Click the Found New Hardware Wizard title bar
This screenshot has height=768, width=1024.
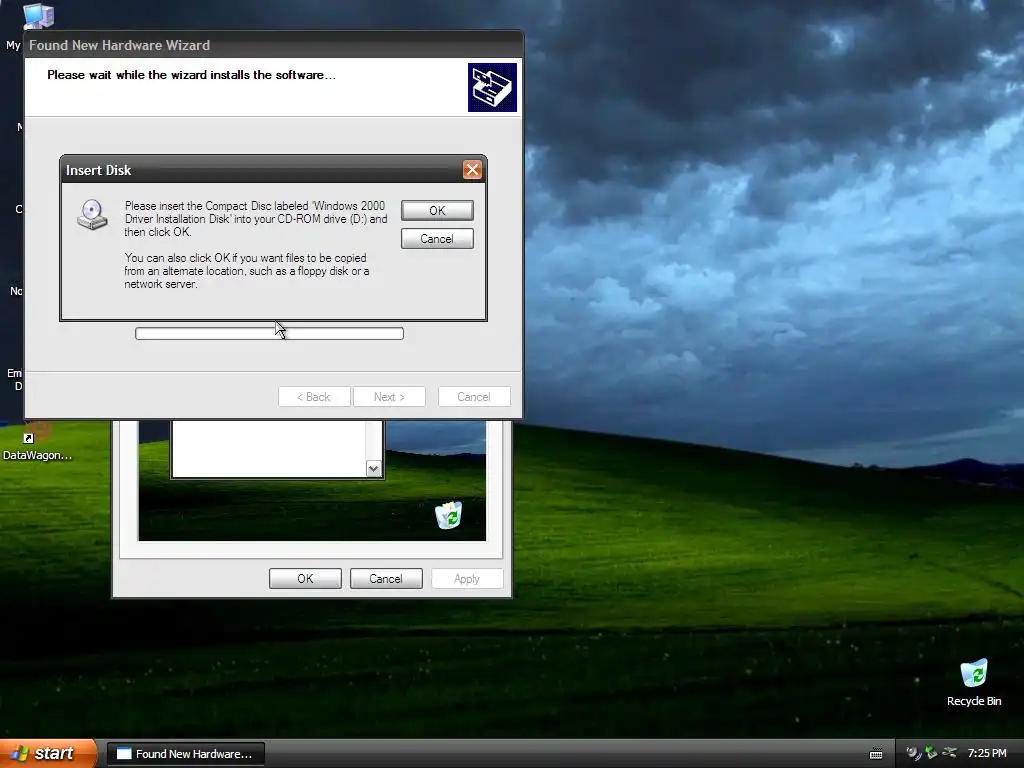pos(273,45)
